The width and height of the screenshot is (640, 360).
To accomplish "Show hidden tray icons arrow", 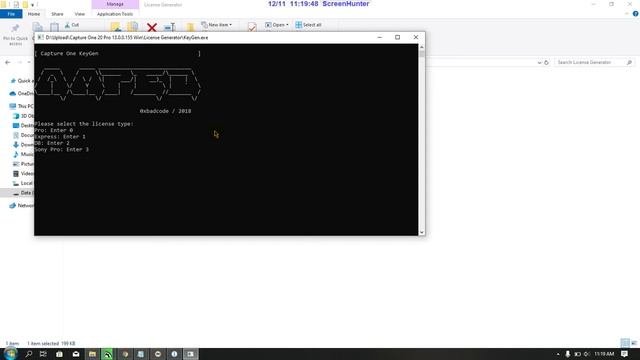I will pyautogui.click(x=558, y=354).
